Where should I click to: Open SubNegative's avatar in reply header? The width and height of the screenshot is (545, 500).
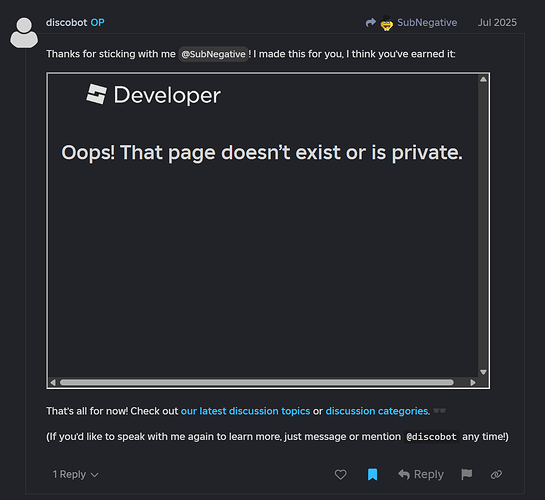pyautogui.click(x=387, y=23)
